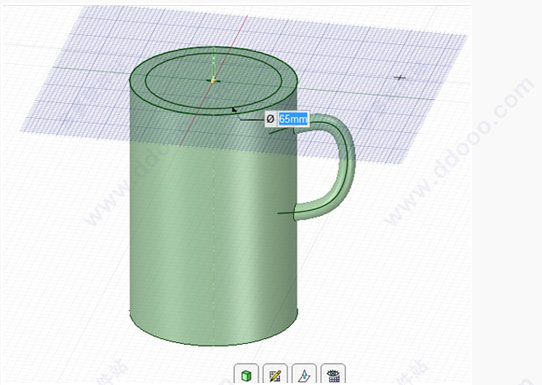Click the move grid icon with blue arrow
Image resolution: width=542 pixels, height=385 pixels.
tap(304, 375)
